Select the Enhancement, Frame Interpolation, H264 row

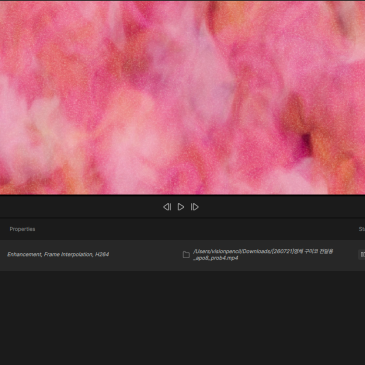(182, 255)
